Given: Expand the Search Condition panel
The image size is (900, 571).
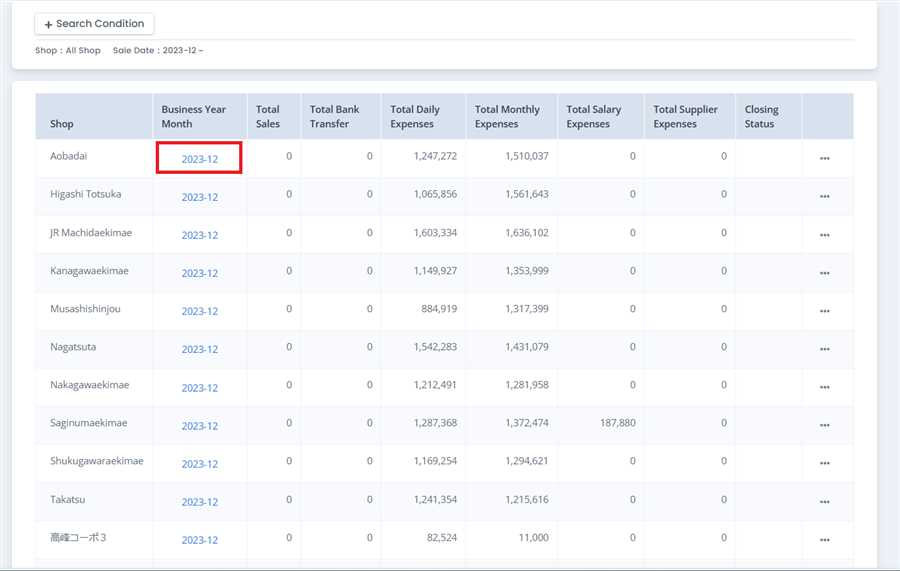Looking at the screenshot, I should (94, 24).
